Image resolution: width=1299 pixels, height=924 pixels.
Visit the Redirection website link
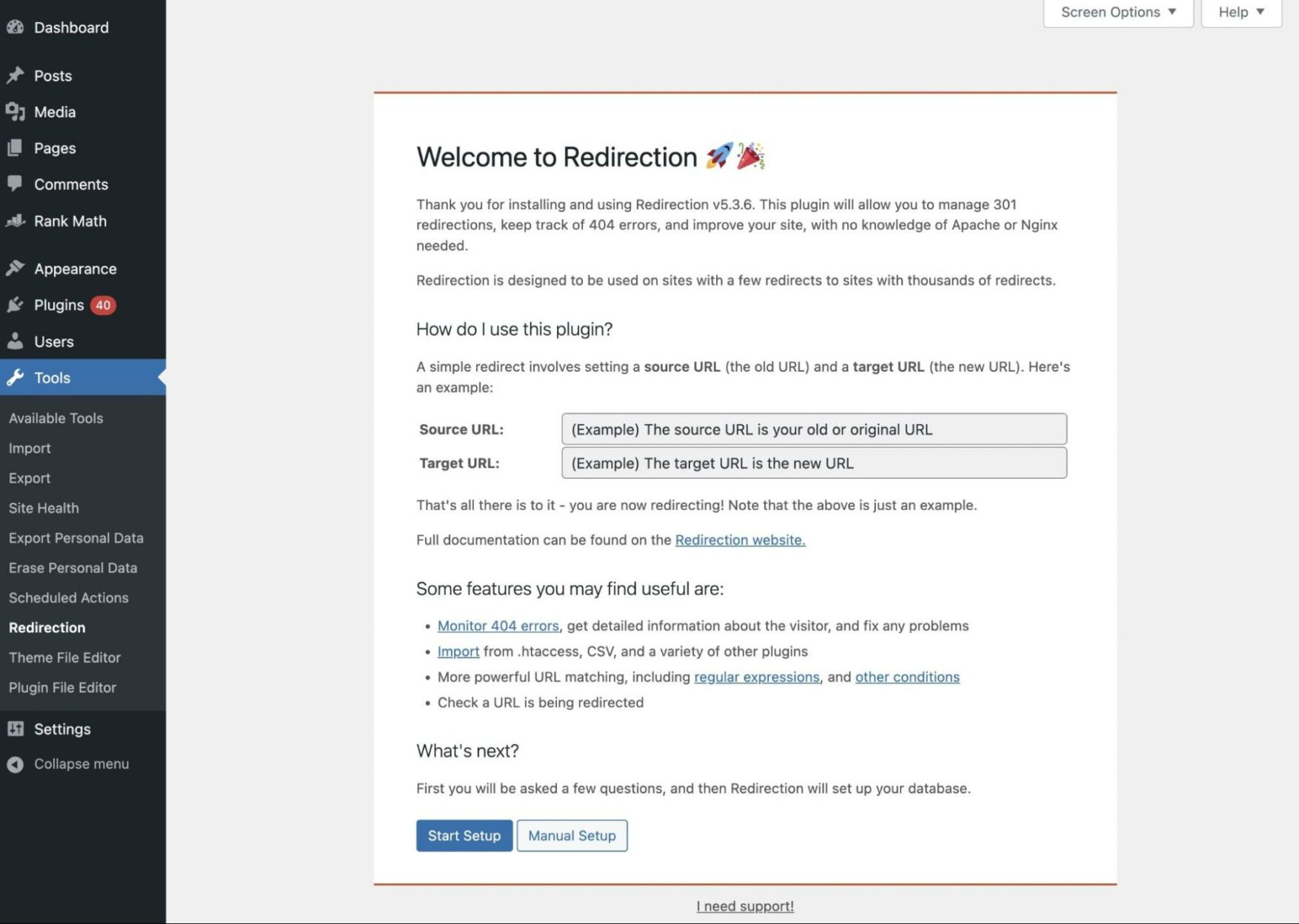pos(739,540)
